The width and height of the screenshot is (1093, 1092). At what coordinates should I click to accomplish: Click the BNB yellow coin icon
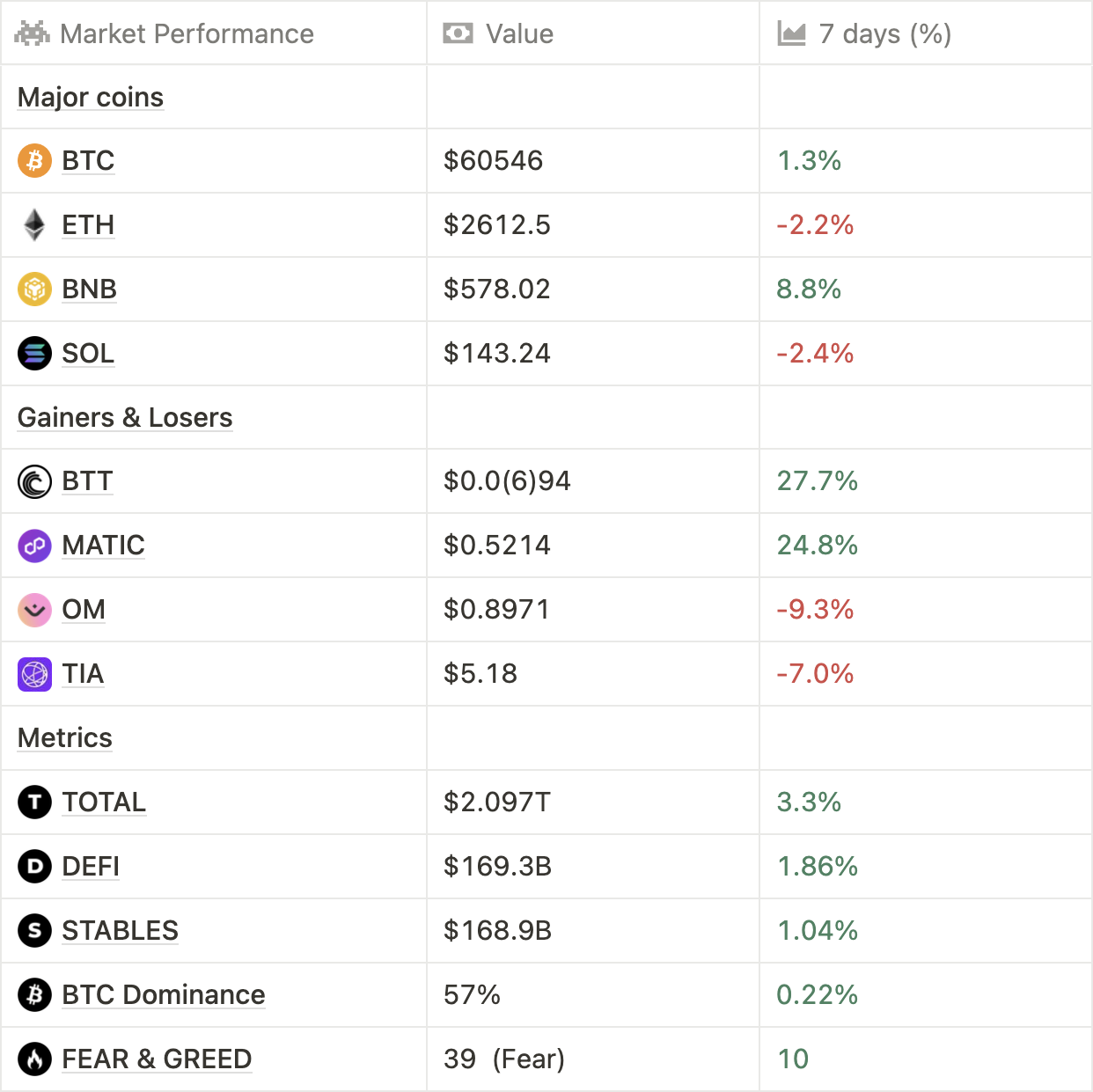pos(35,289)
